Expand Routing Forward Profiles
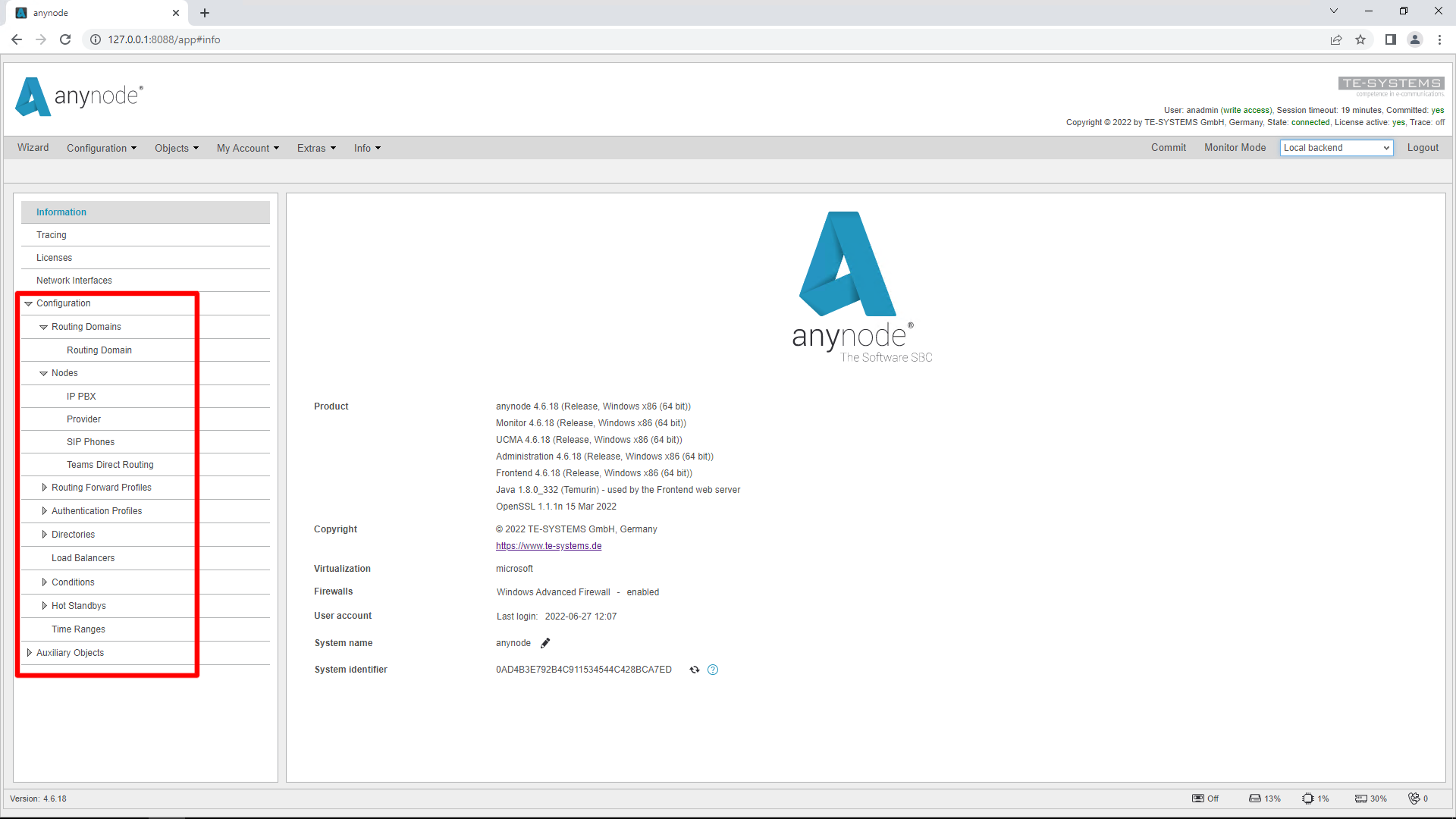 pyautogui.click(x=44, y=488)
